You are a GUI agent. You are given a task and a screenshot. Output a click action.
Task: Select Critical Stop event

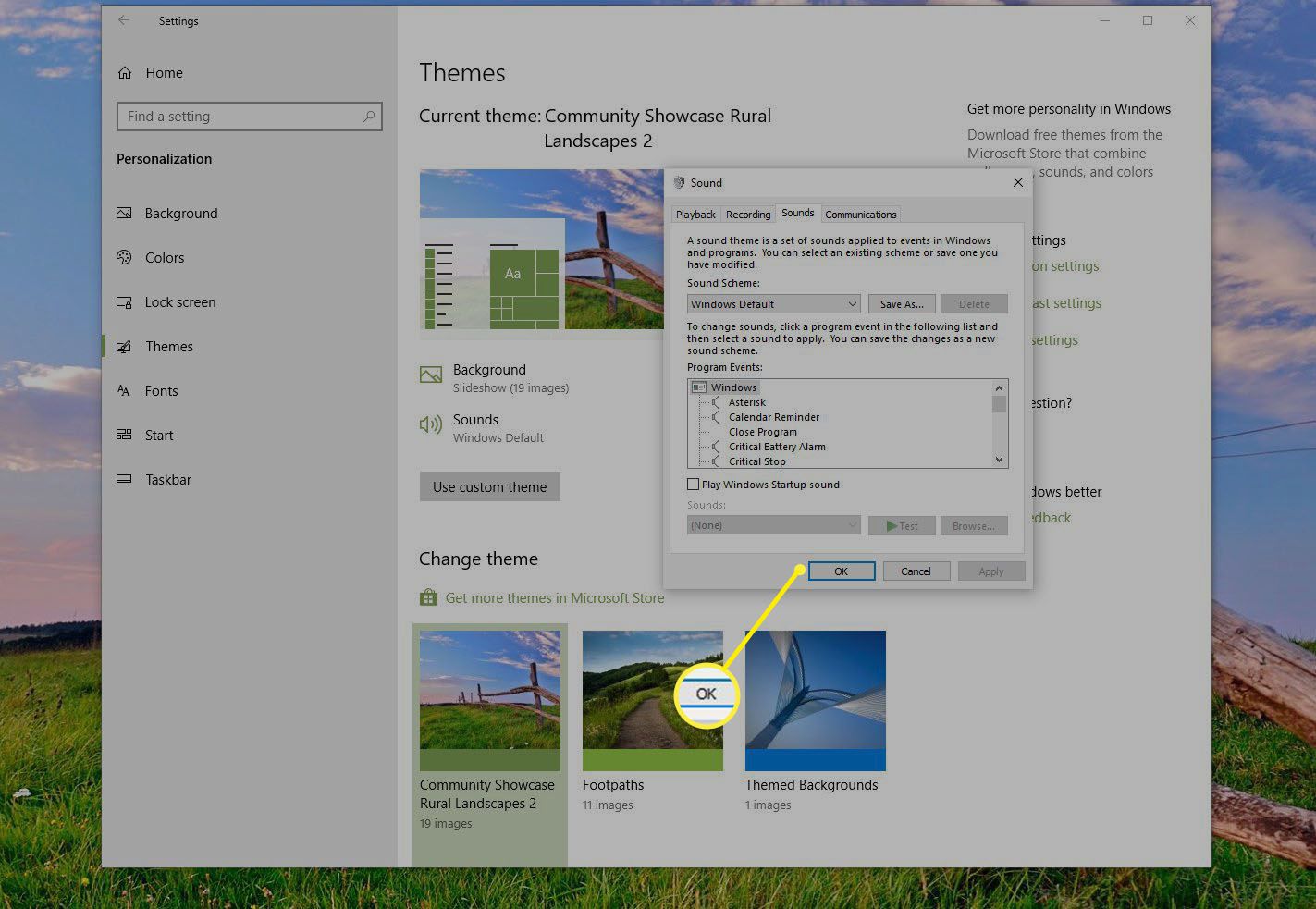pos(757,461)
